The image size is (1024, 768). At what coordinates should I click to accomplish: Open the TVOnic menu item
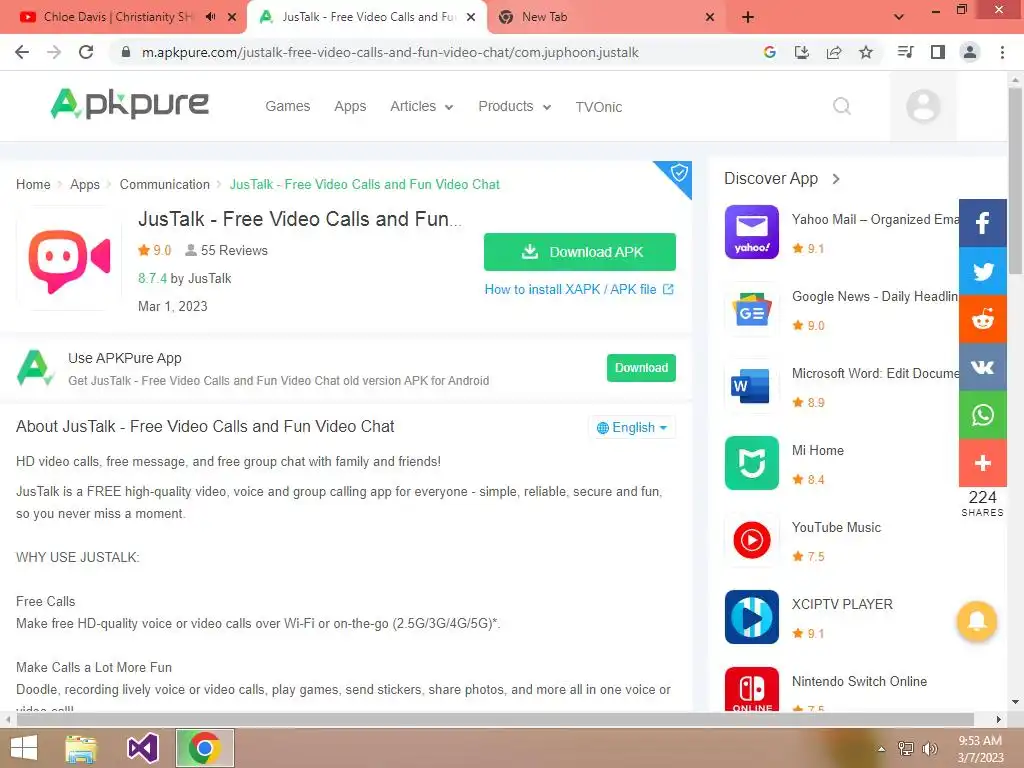pos(599,107)
